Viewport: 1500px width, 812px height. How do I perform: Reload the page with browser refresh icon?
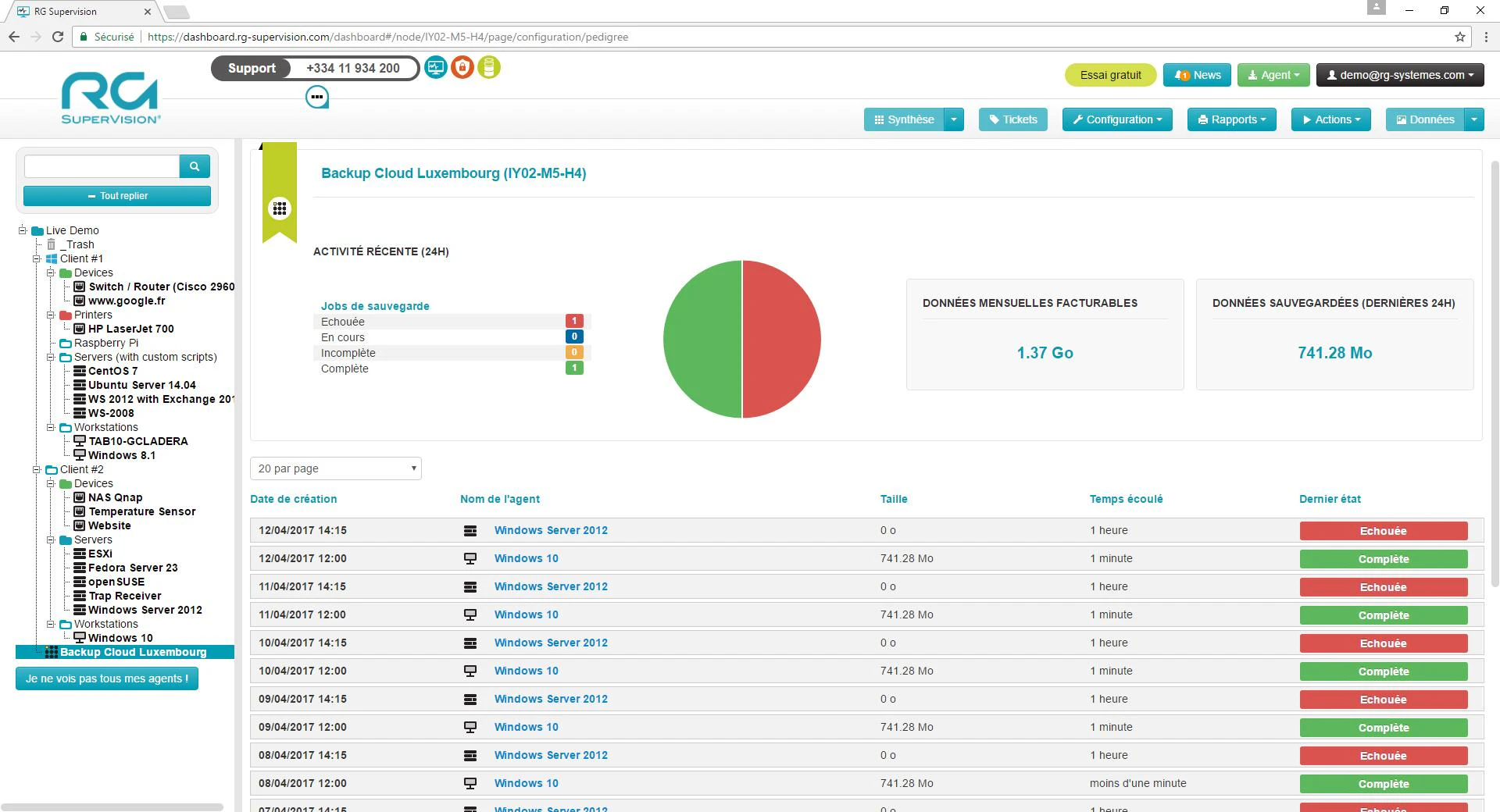(58, 37)
